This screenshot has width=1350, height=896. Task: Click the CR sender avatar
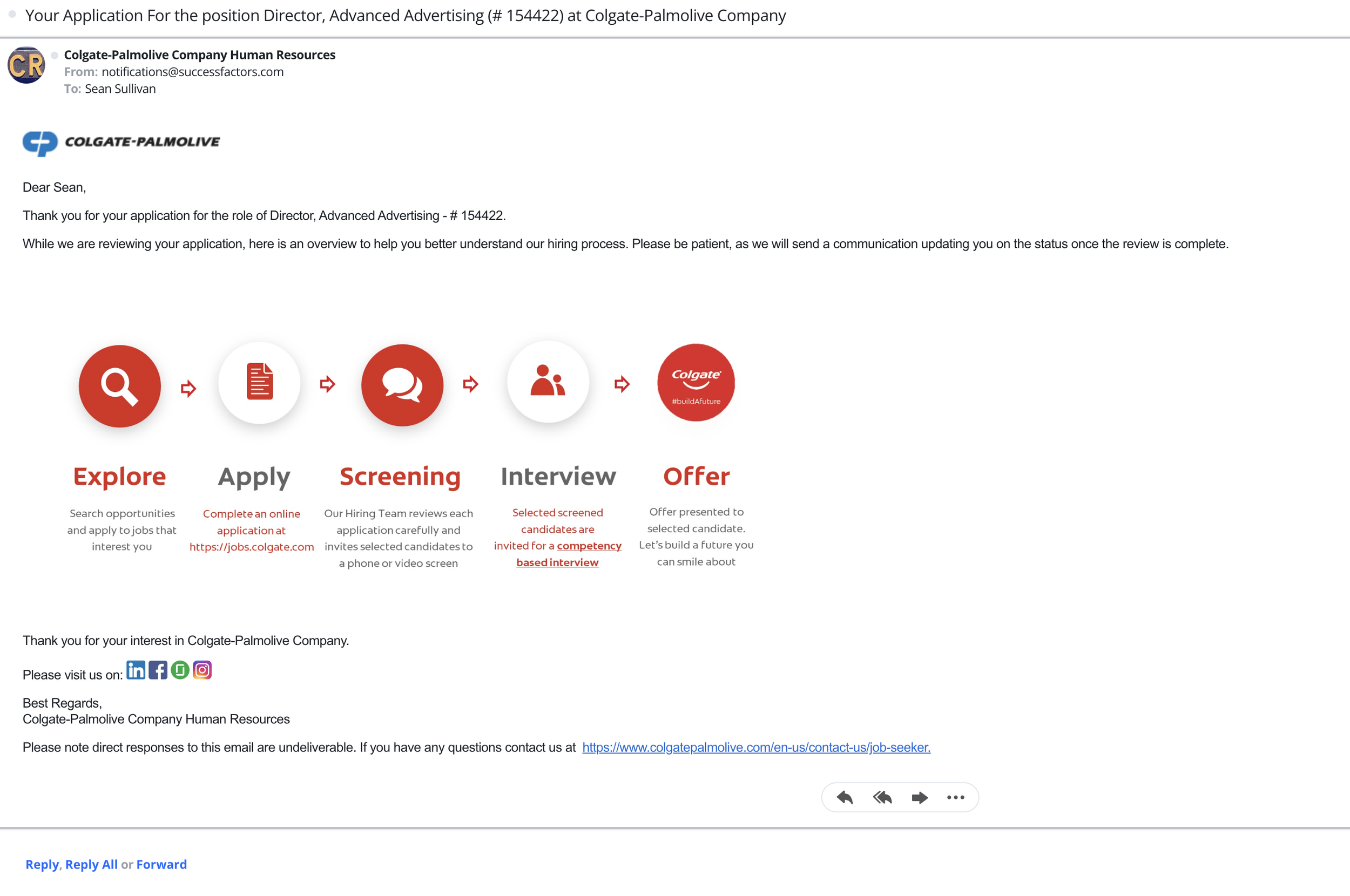coord(26,65)
